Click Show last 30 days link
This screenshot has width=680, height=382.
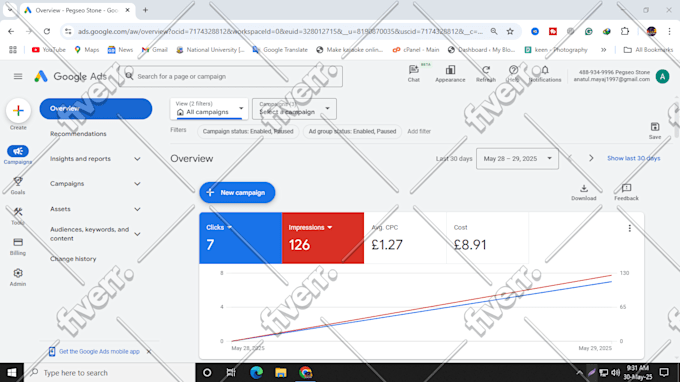pos(634,158)
